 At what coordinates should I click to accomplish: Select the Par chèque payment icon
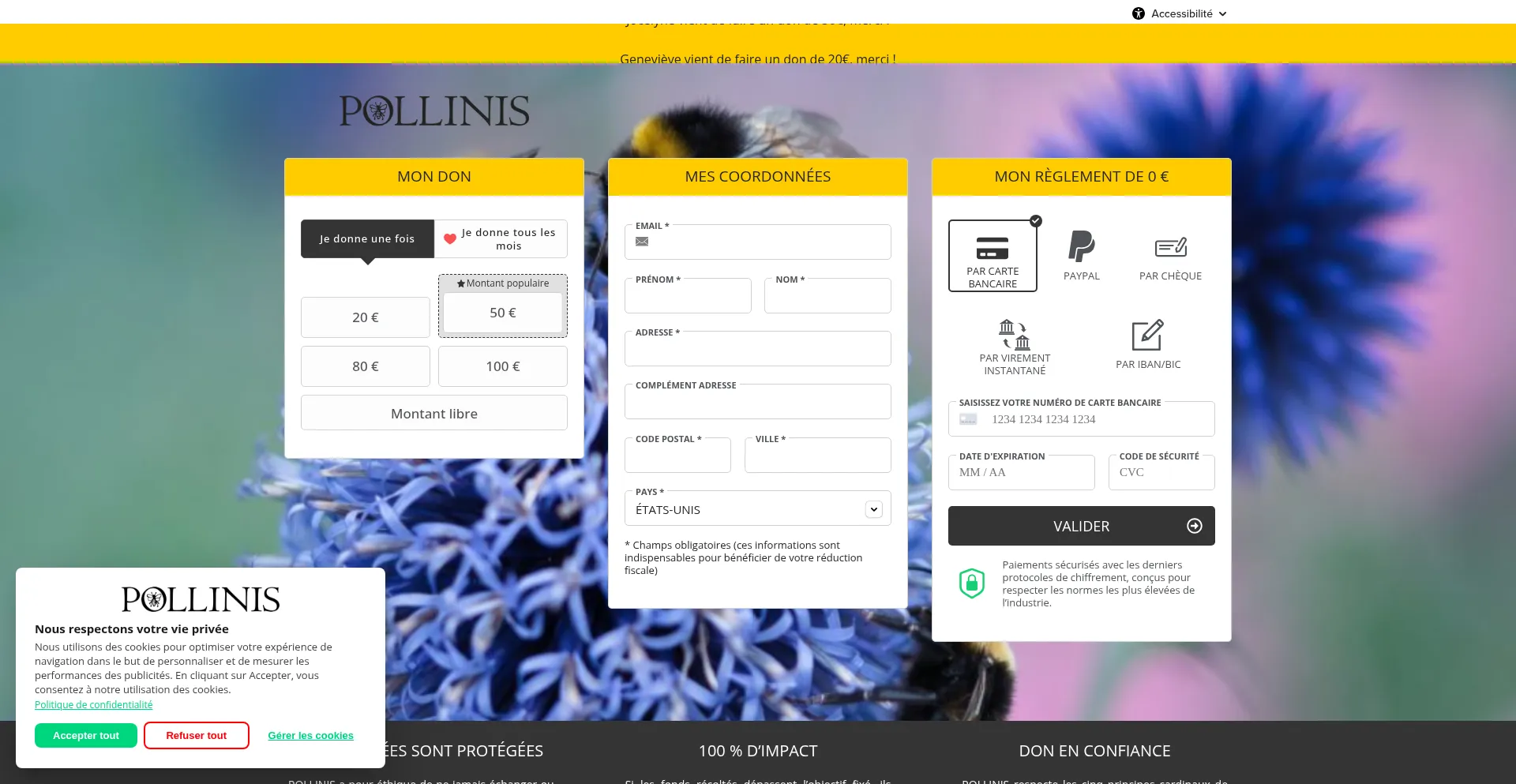click(x=1171, y=247)
